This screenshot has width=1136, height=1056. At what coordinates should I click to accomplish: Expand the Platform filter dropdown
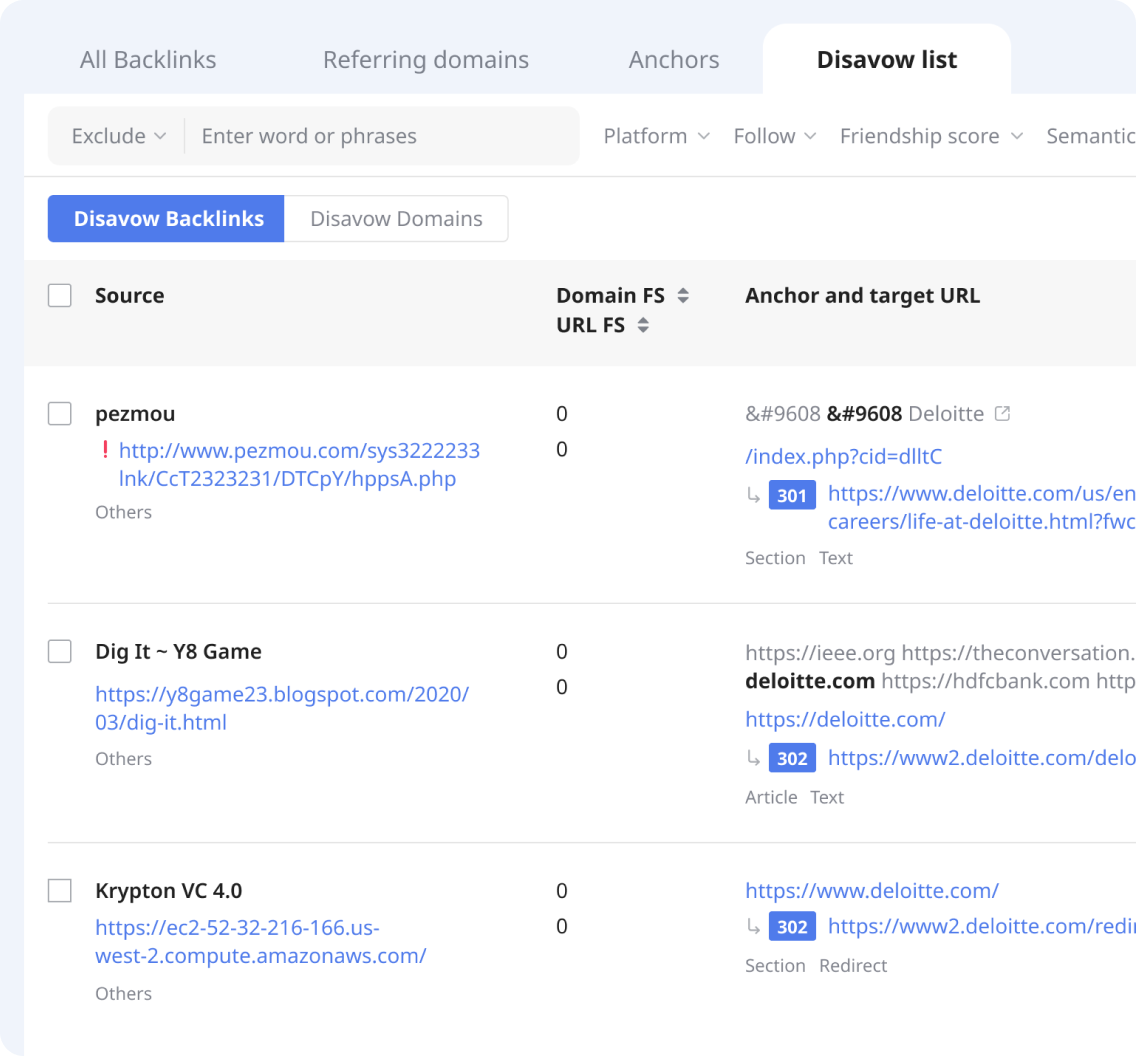pos(656,136)
